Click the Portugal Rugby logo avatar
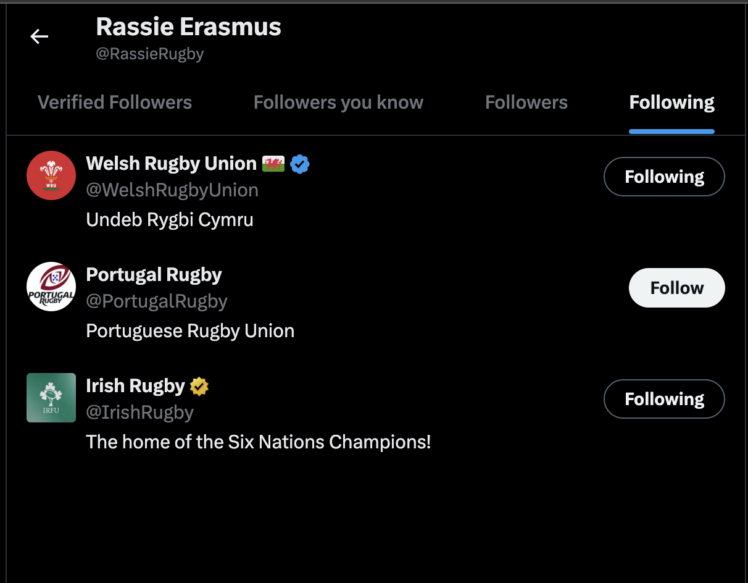This screenshot has height=583, width=748. click(51, 287)
